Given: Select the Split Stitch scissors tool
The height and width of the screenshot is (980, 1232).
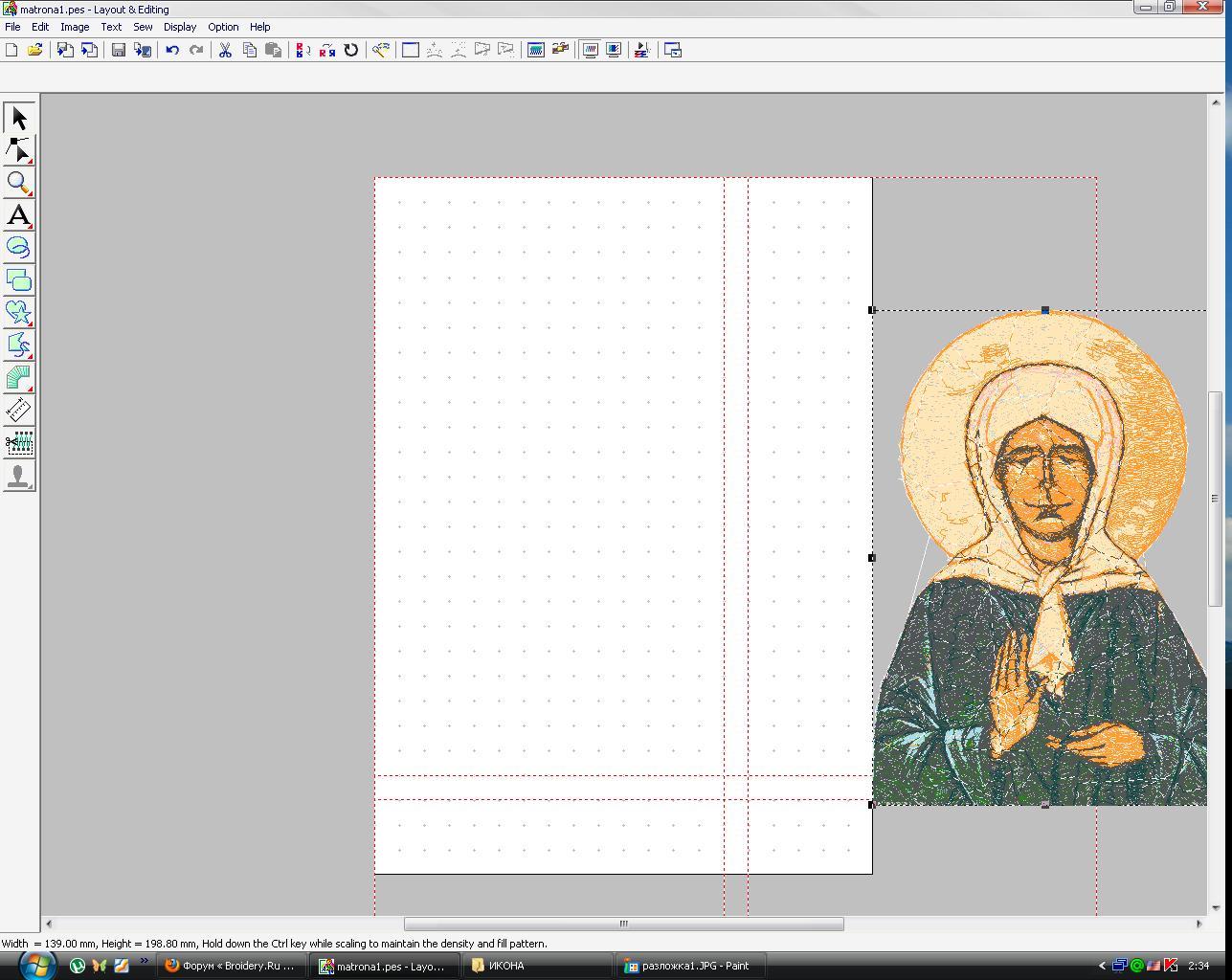Looking at the screenshot, I should pyautogui.click(x=19, y=443).
